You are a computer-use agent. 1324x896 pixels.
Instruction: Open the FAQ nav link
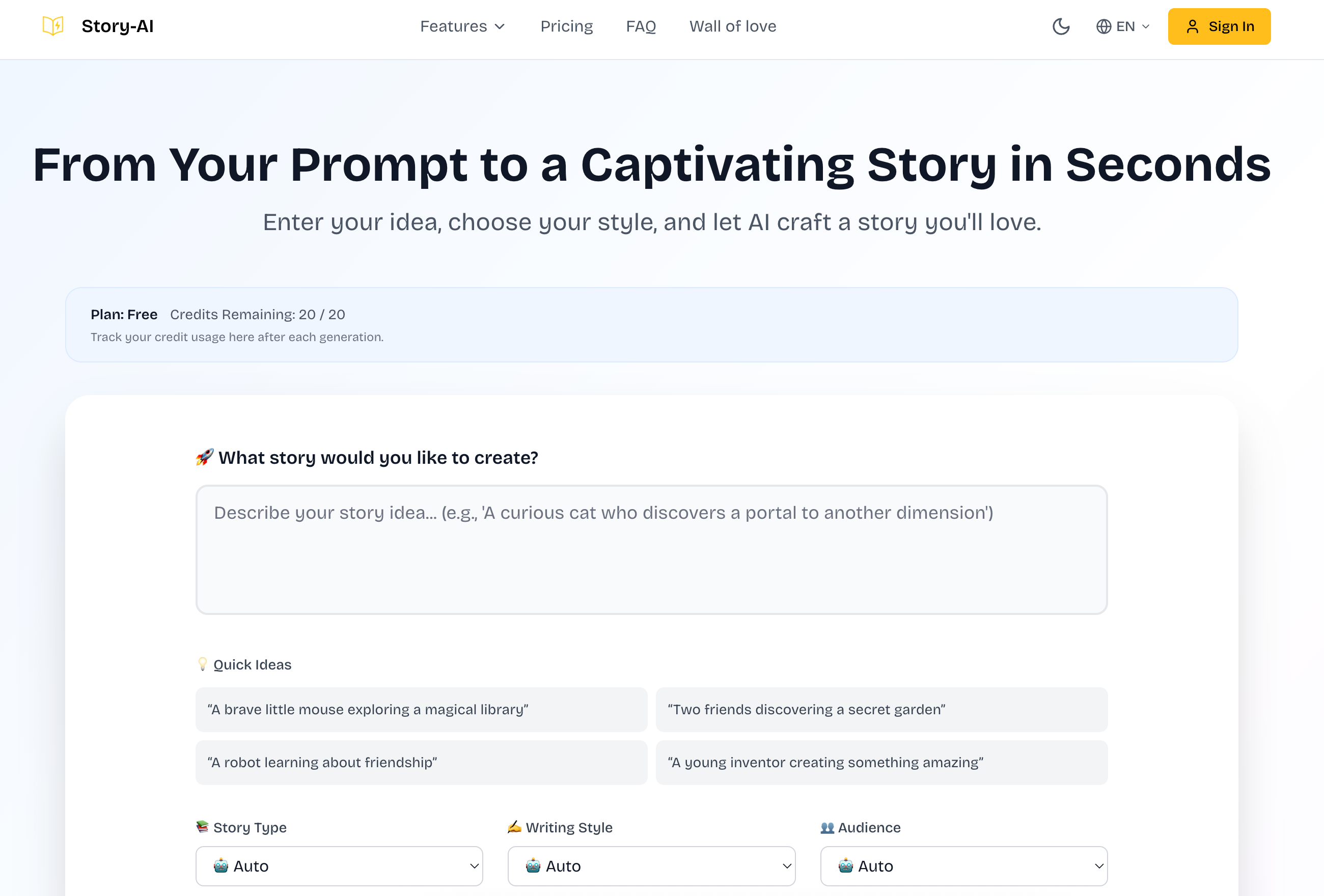pos(641,26)
